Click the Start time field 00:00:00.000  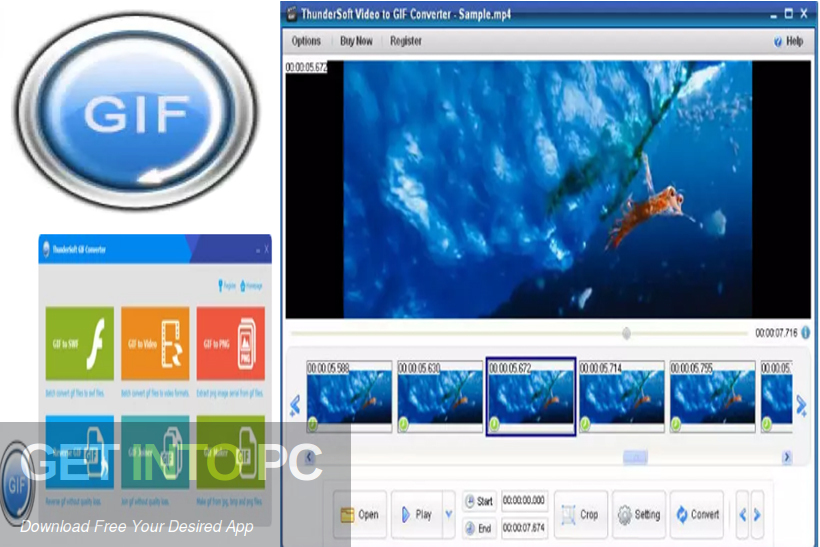tap(524, 500)
